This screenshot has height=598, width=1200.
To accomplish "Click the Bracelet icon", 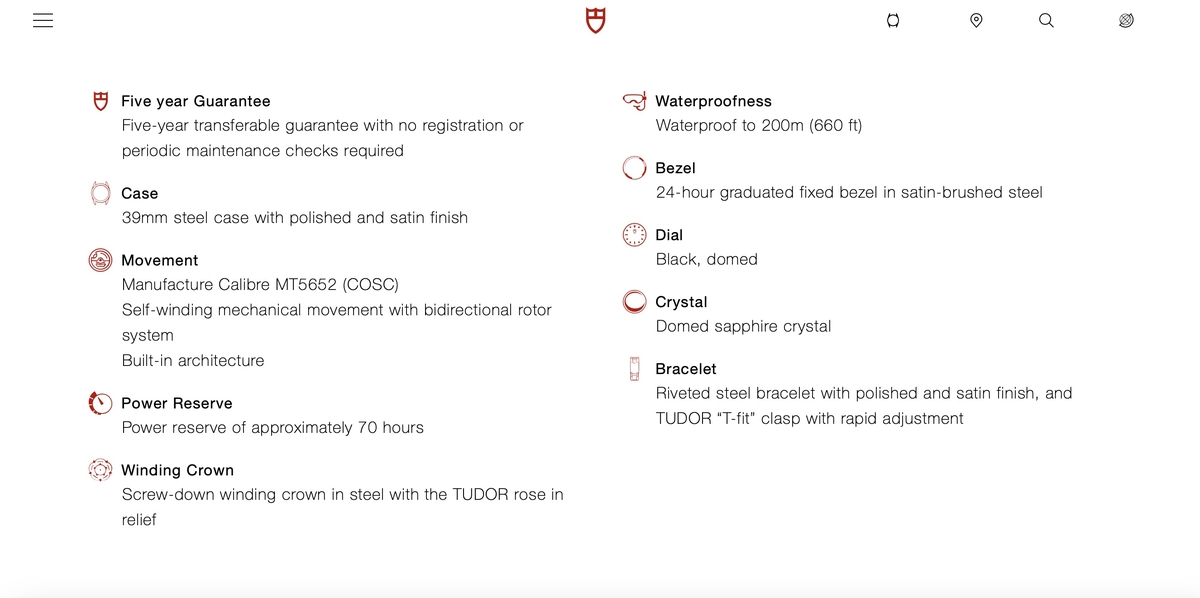I will coord(634,369).
